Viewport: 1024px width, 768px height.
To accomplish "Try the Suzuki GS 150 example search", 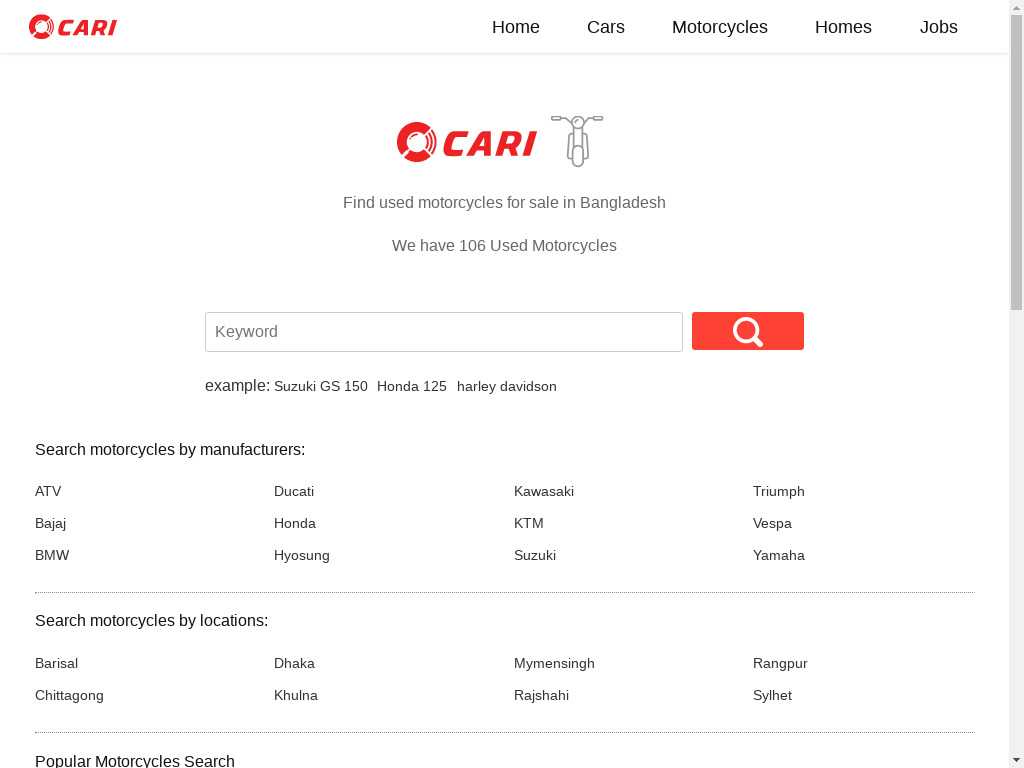I will (x=321, y=387).
